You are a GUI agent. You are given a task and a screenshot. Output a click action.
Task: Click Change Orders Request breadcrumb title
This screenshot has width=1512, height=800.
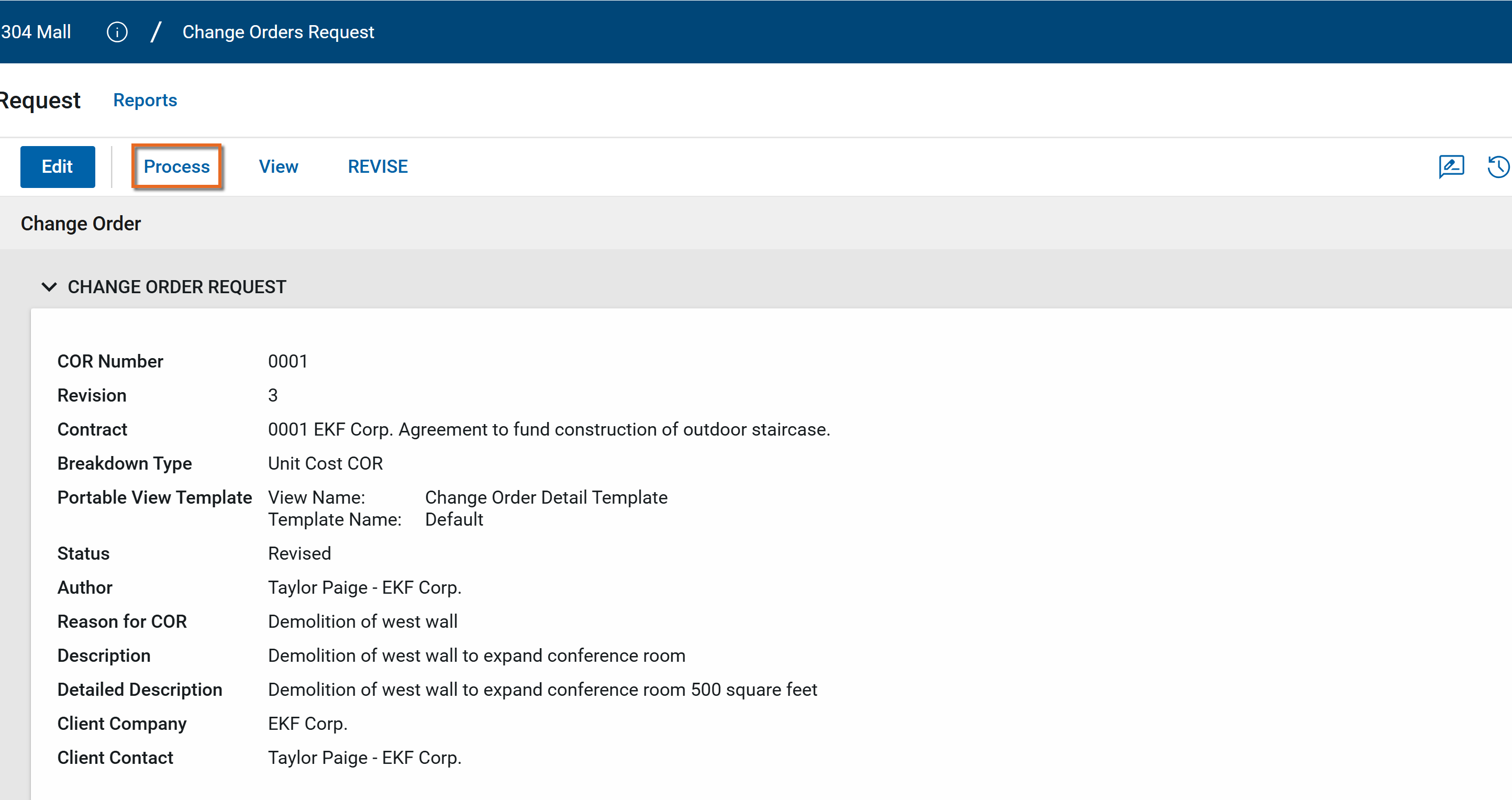point(277,32)
